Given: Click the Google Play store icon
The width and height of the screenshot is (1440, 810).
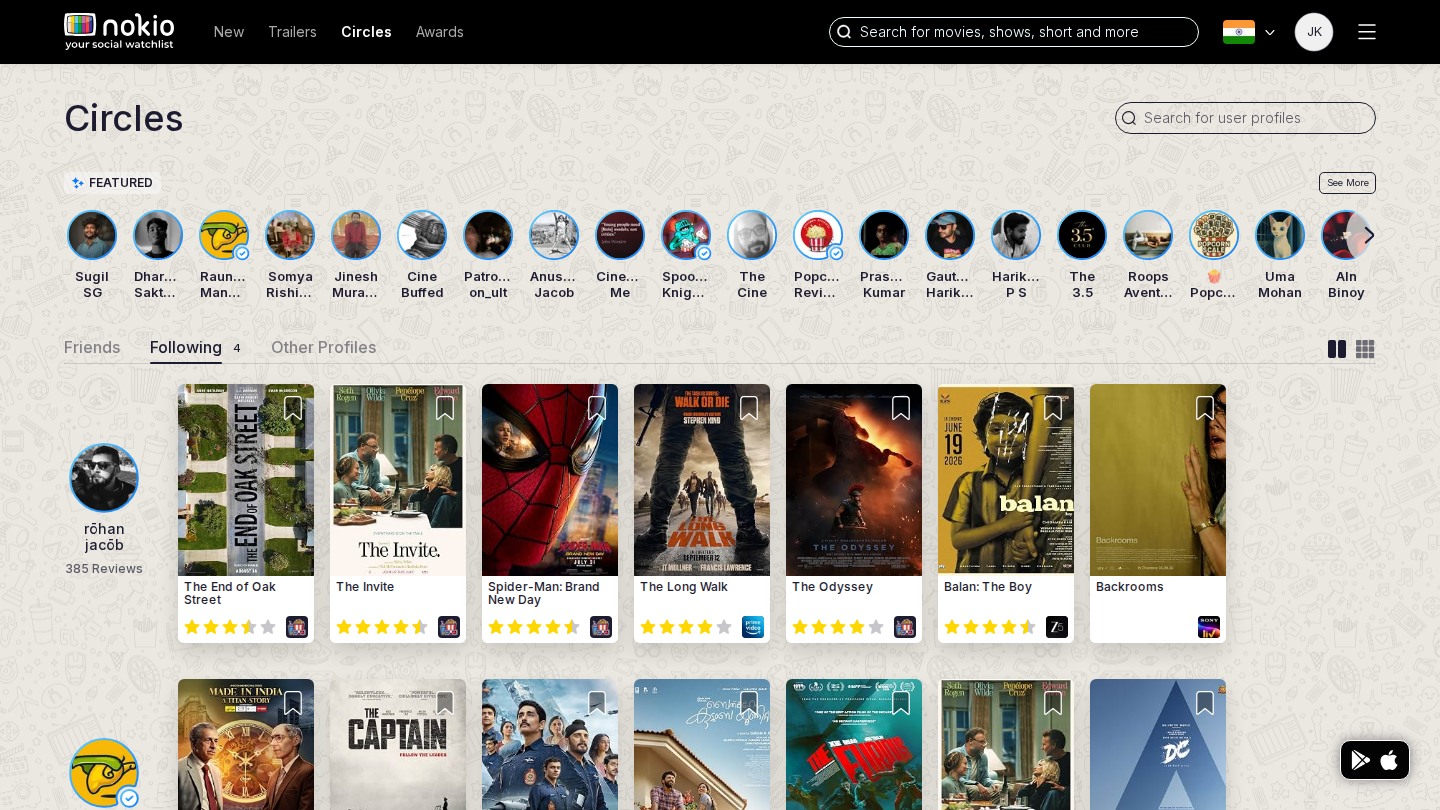Looking at the screenshot, I should tap(1360, 760).
